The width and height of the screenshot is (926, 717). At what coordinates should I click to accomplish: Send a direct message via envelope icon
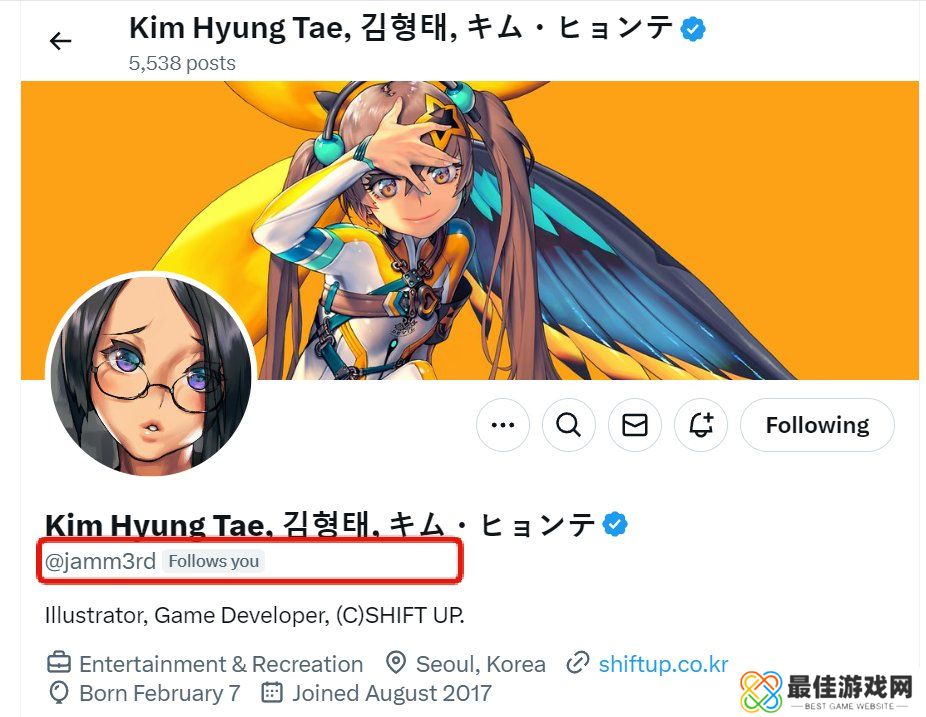tap(635, 425)
